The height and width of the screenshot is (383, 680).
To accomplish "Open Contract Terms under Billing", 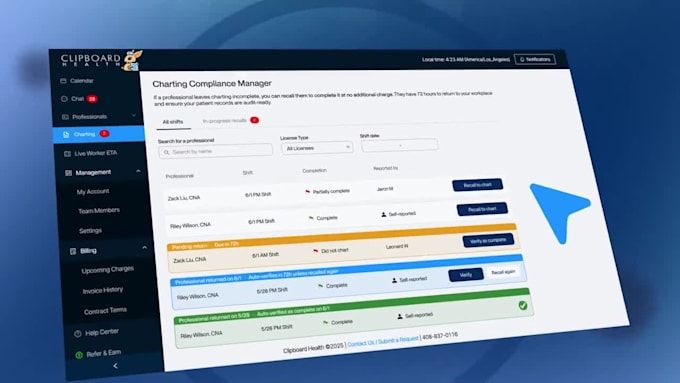I will pos(105,311).
